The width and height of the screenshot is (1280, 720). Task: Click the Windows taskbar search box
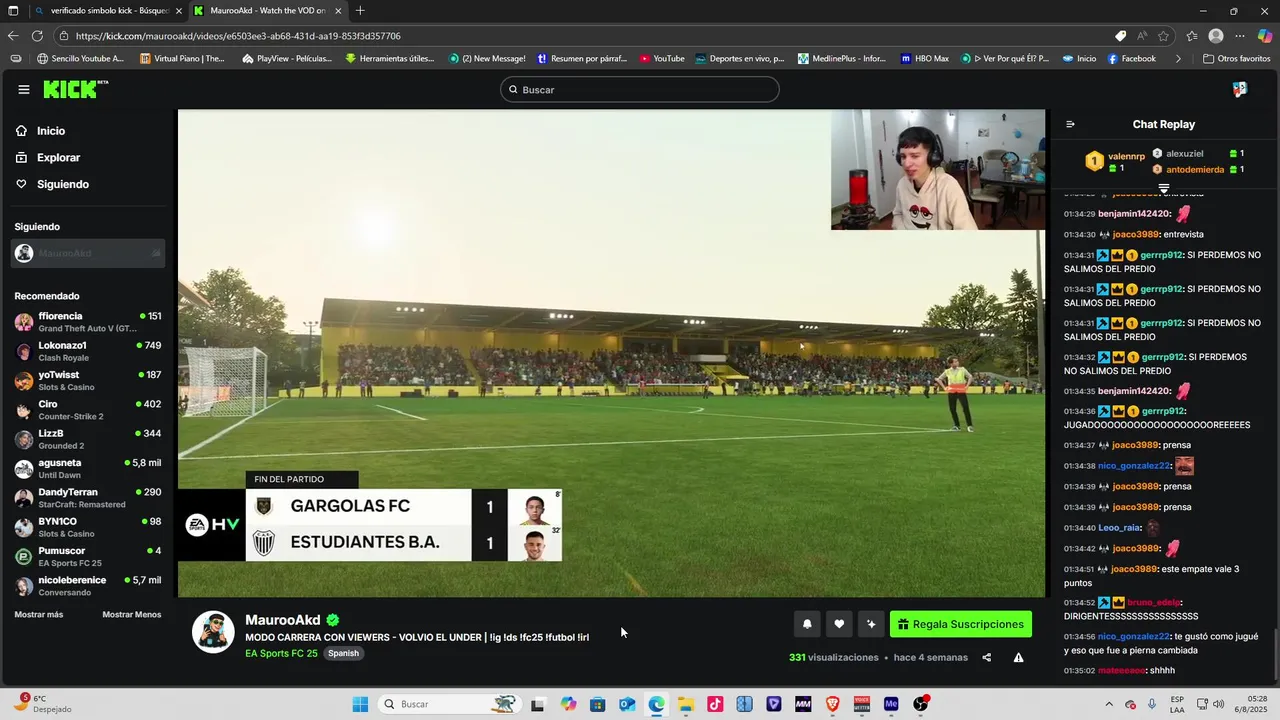pos(449,704)
